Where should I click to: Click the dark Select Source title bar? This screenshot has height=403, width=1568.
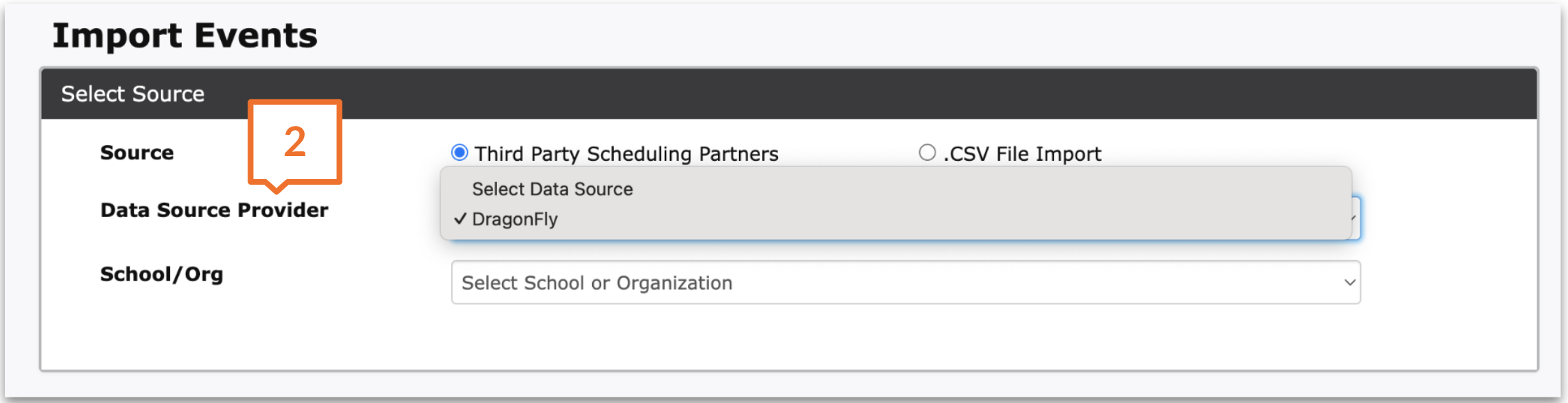[x=839, y=94]
